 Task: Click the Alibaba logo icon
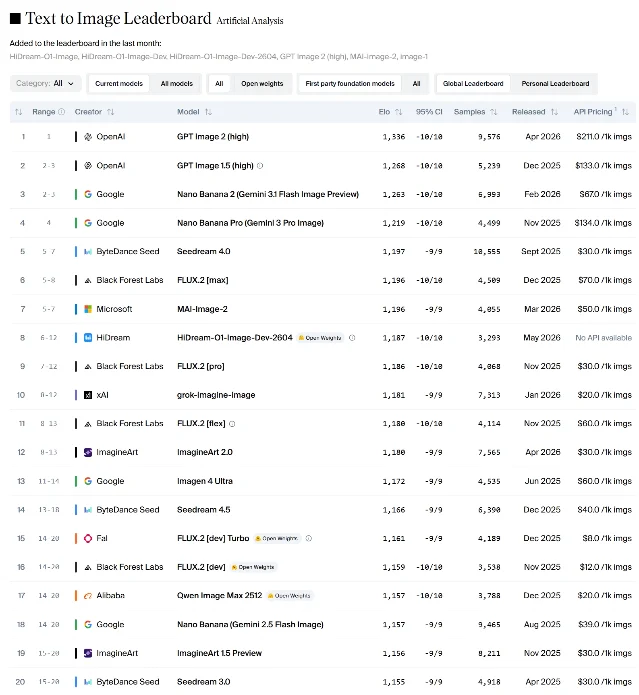click(88, 596)
